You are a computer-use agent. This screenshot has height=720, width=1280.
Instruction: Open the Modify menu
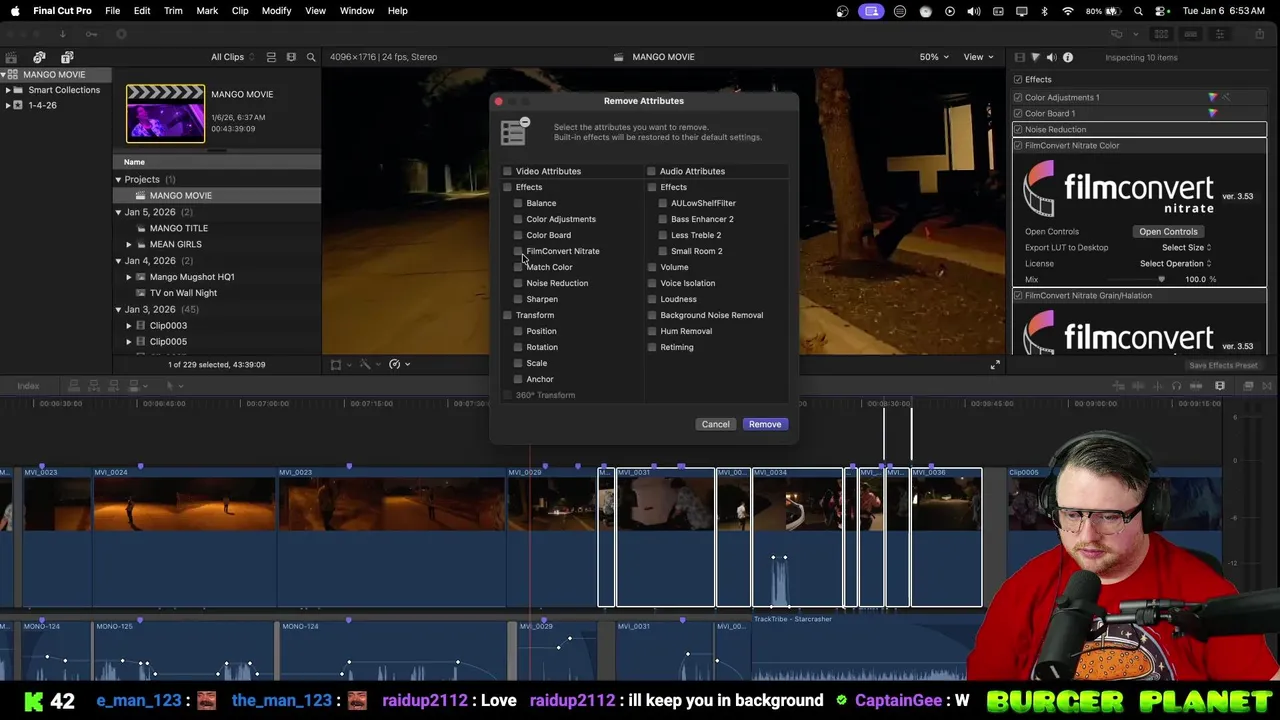276,10
